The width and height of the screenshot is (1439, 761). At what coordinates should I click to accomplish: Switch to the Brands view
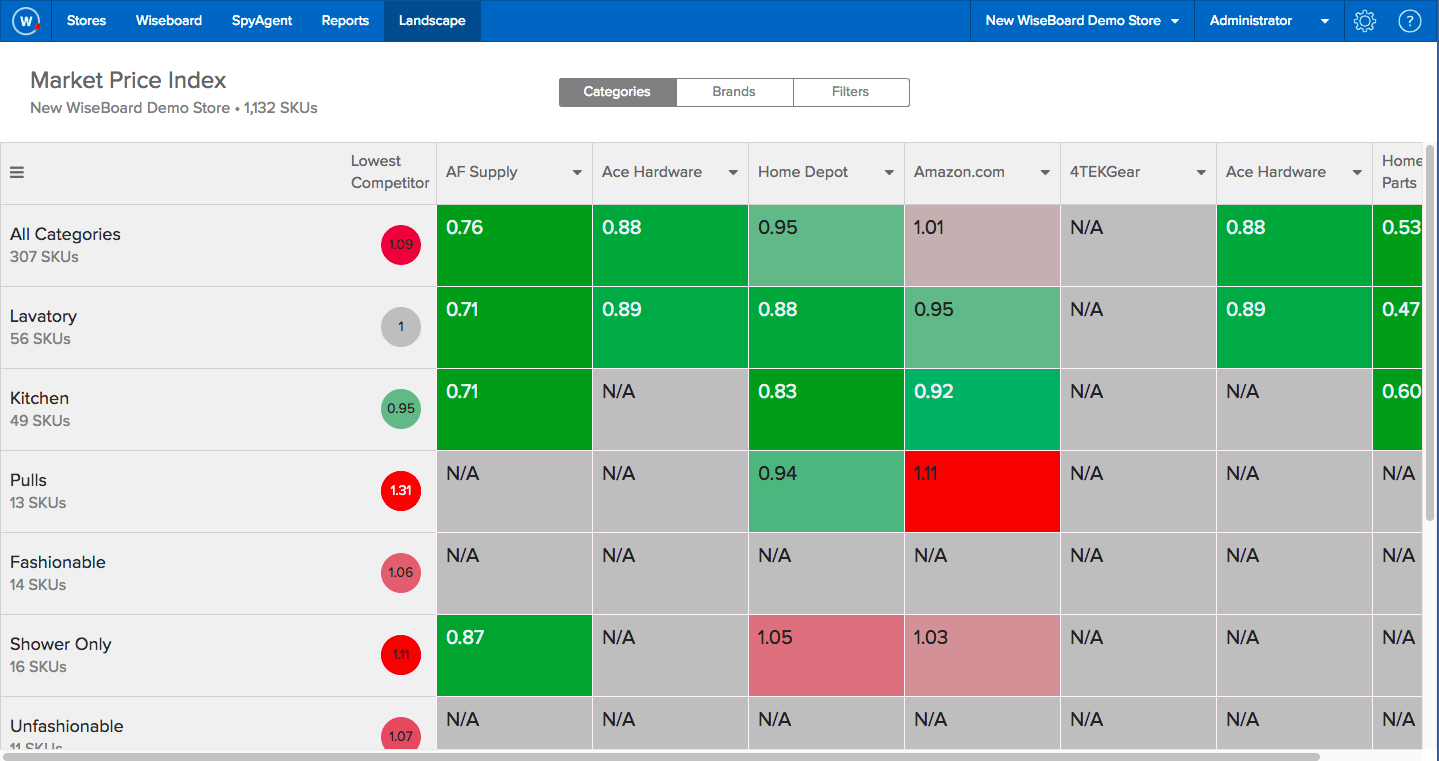click(x=734, y=92)
